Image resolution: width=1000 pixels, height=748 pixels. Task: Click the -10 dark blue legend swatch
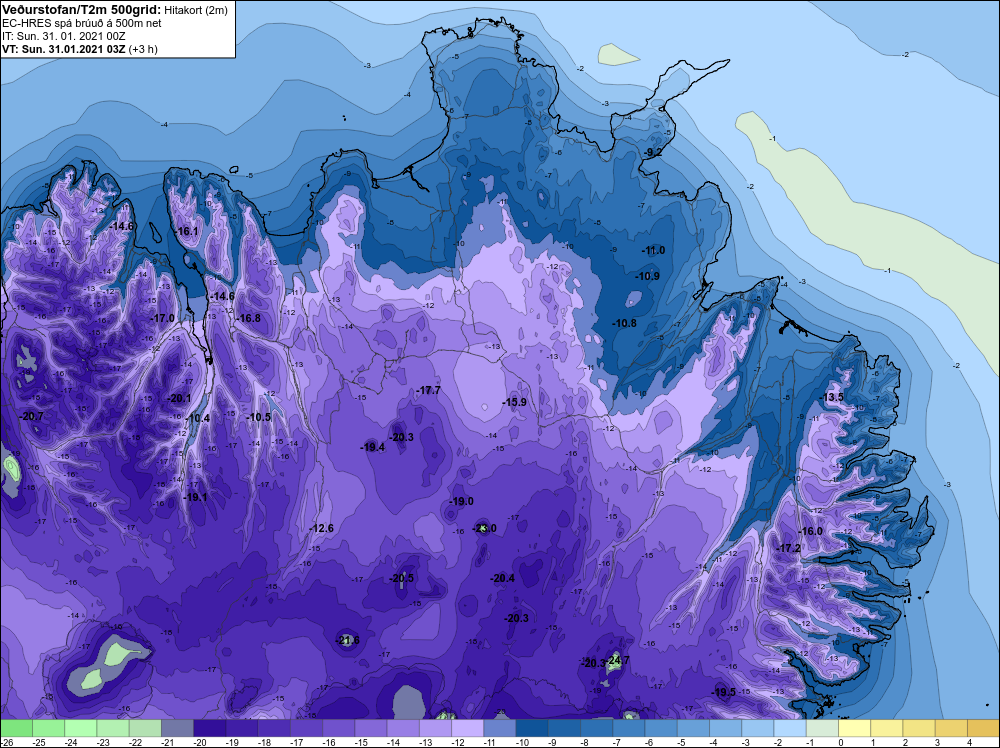532,728
